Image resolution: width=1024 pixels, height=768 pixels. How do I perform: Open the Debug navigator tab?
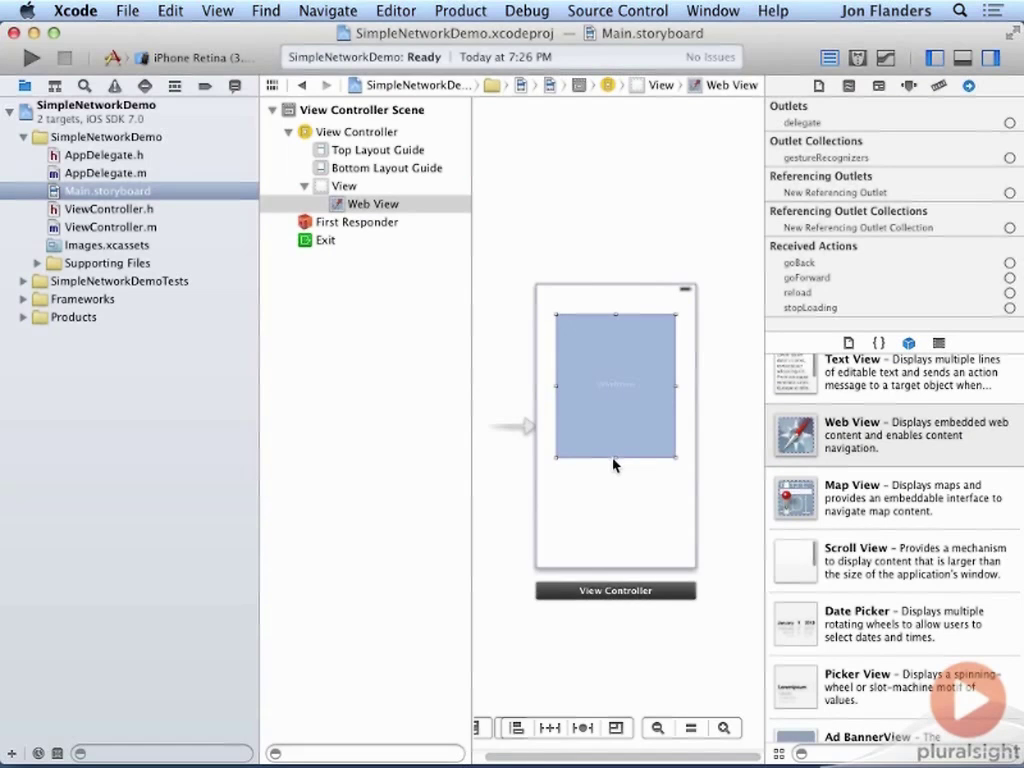(x=174, y=86)
